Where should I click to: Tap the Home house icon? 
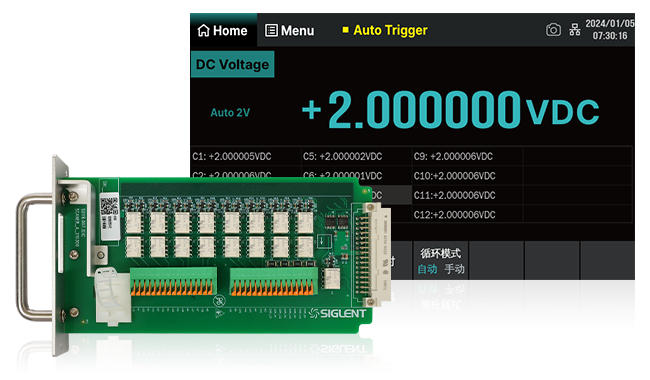pos(203,30)
